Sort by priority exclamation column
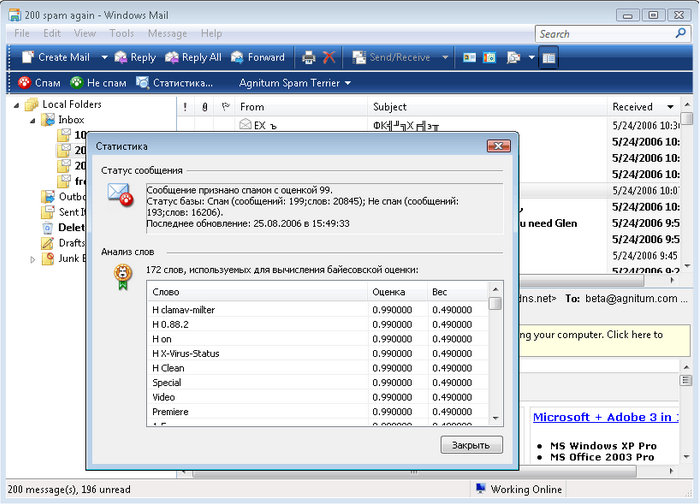This screenshot has height=504, width=700. (x=185, y=107)
